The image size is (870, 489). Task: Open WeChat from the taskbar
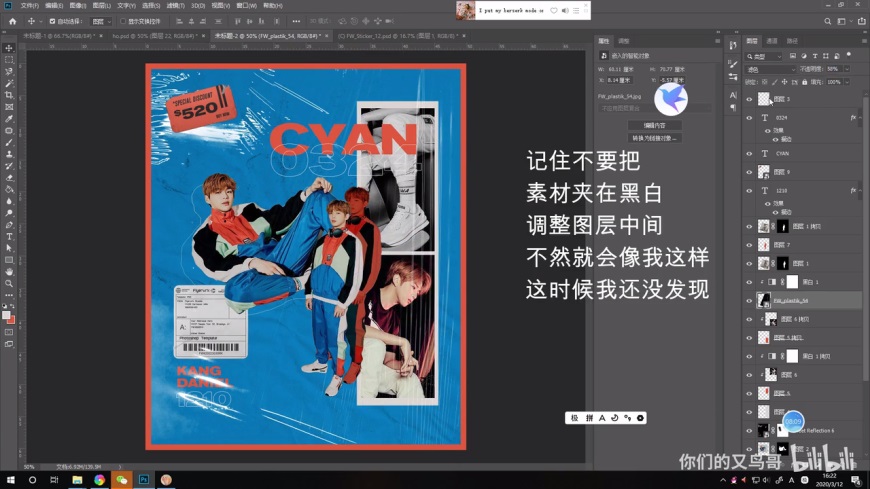point(122,480)
